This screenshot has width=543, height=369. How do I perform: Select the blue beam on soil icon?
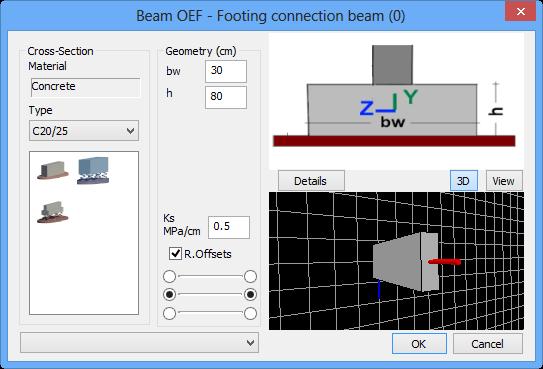[x=93, y=170]
